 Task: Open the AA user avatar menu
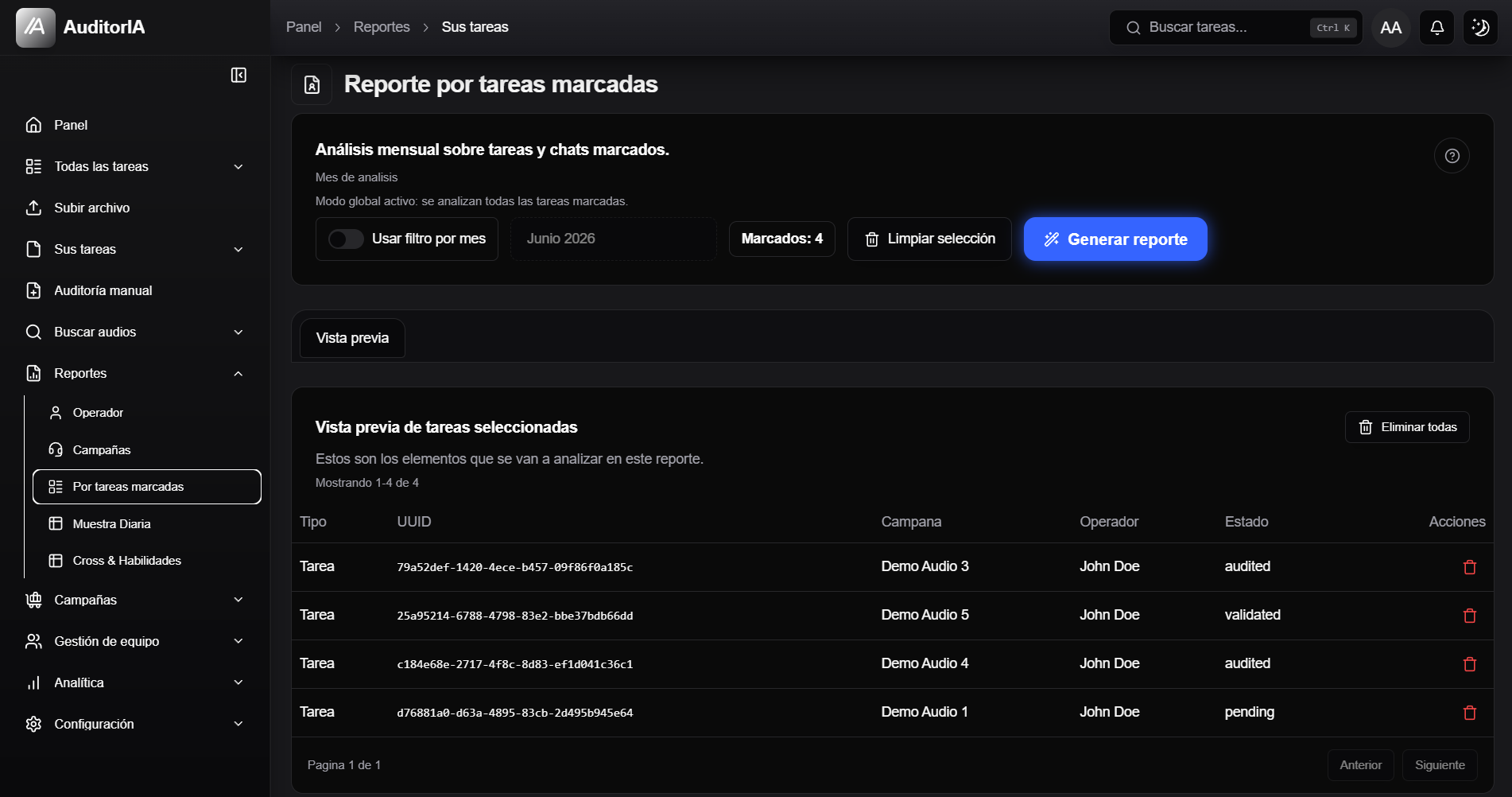(x=1390, y=28)
